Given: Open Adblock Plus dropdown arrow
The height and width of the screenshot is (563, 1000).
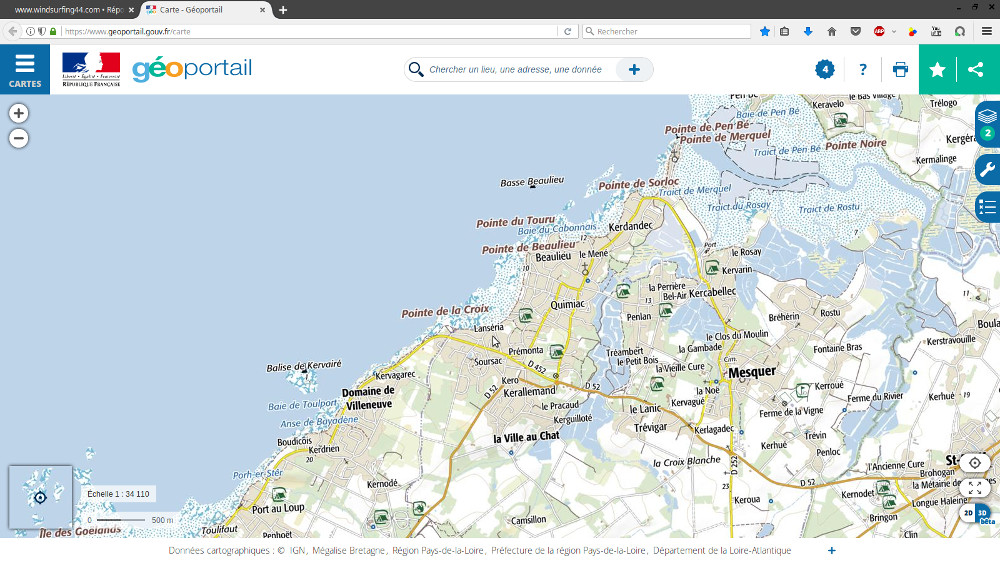Looking at the screenshot, I should (893, 31).
